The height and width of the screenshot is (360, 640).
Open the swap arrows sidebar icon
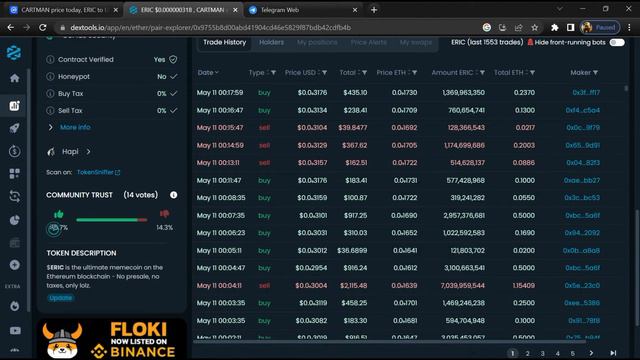(14, 197)
